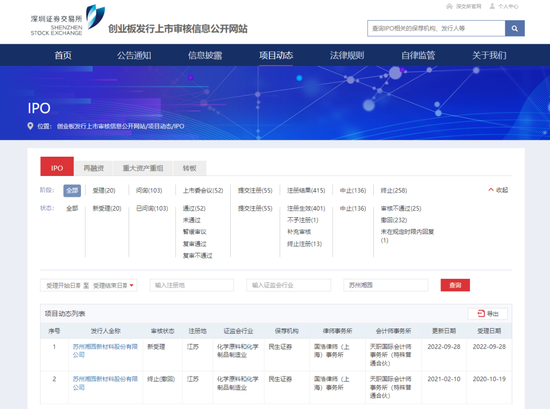Click the top IPO search box

pyautogui.click(x=436, y=28)
